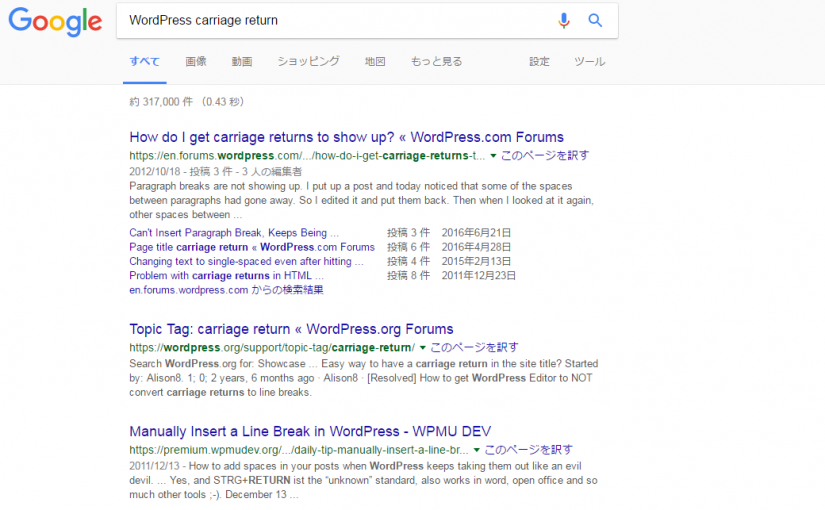The image size is (825, 510).
Task: Click the '2016年6月21日' date text
Action: pos(476,233)
